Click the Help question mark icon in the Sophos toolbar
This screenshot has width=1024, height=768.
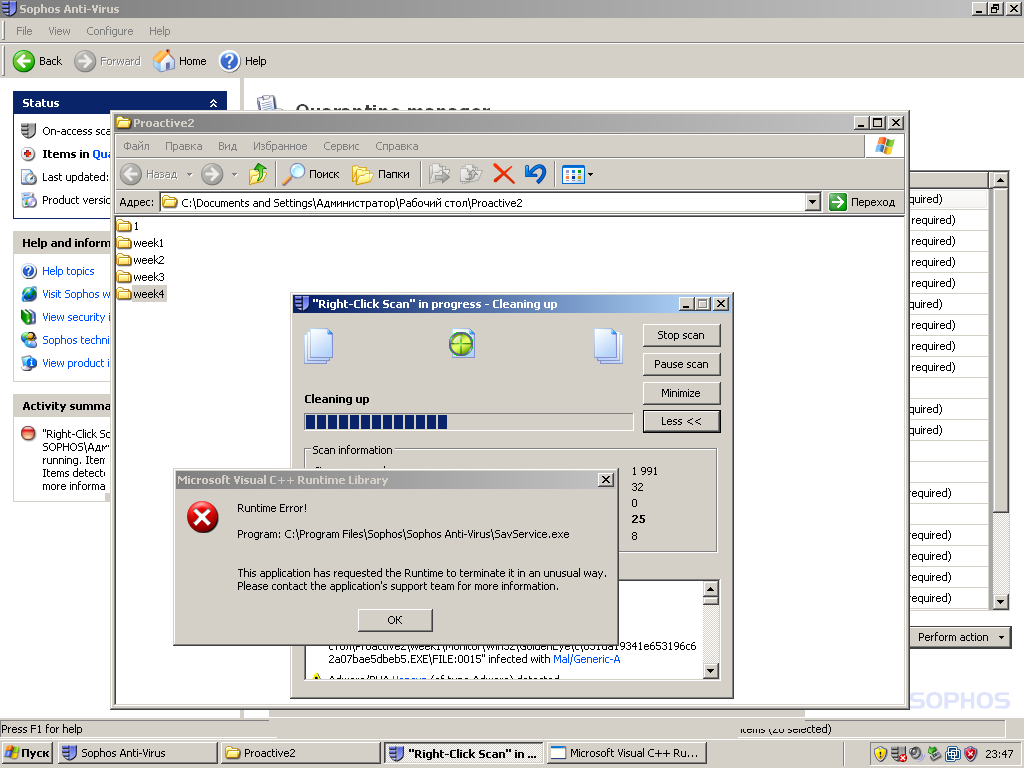pyautogui.click(x=229, y=61)
